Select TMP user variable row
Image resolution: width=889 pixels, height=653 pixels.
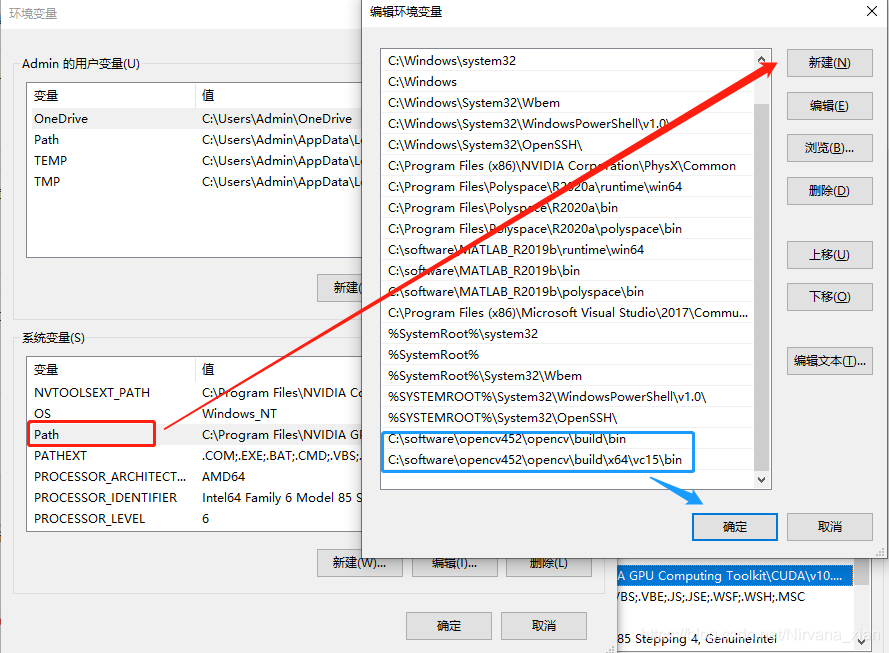(194, 181)
